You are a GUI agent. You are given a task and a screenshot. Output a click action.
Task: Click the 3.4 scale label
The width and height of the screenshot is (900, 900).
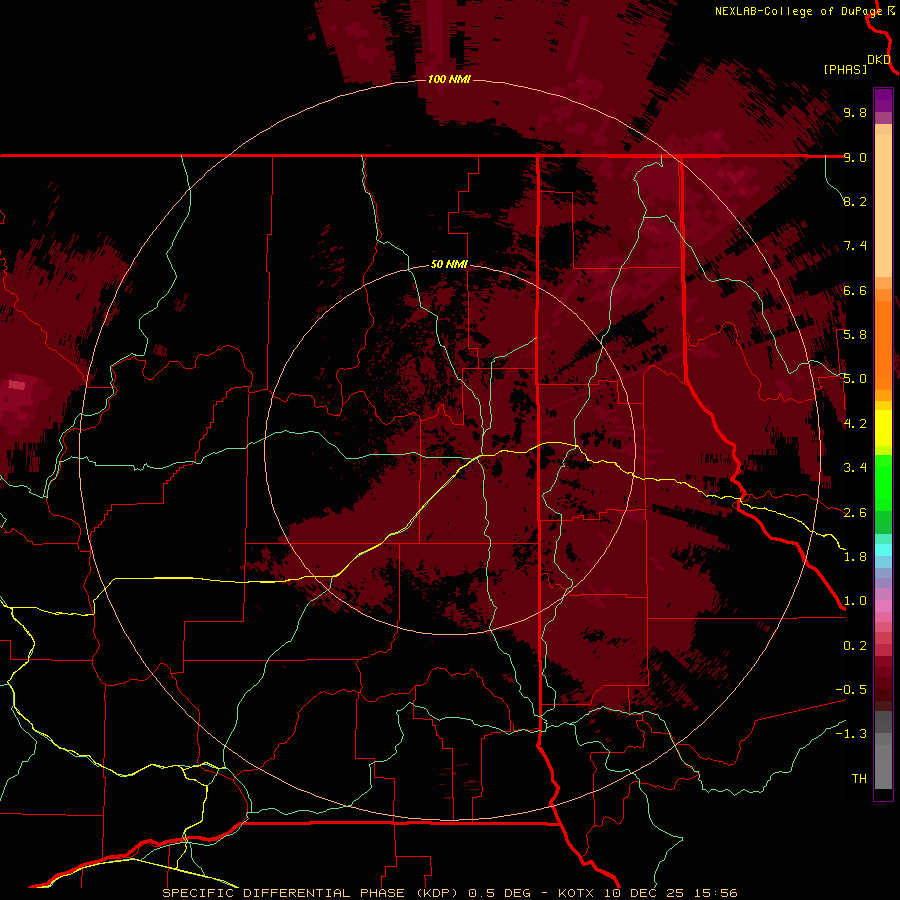pos(855,468)
